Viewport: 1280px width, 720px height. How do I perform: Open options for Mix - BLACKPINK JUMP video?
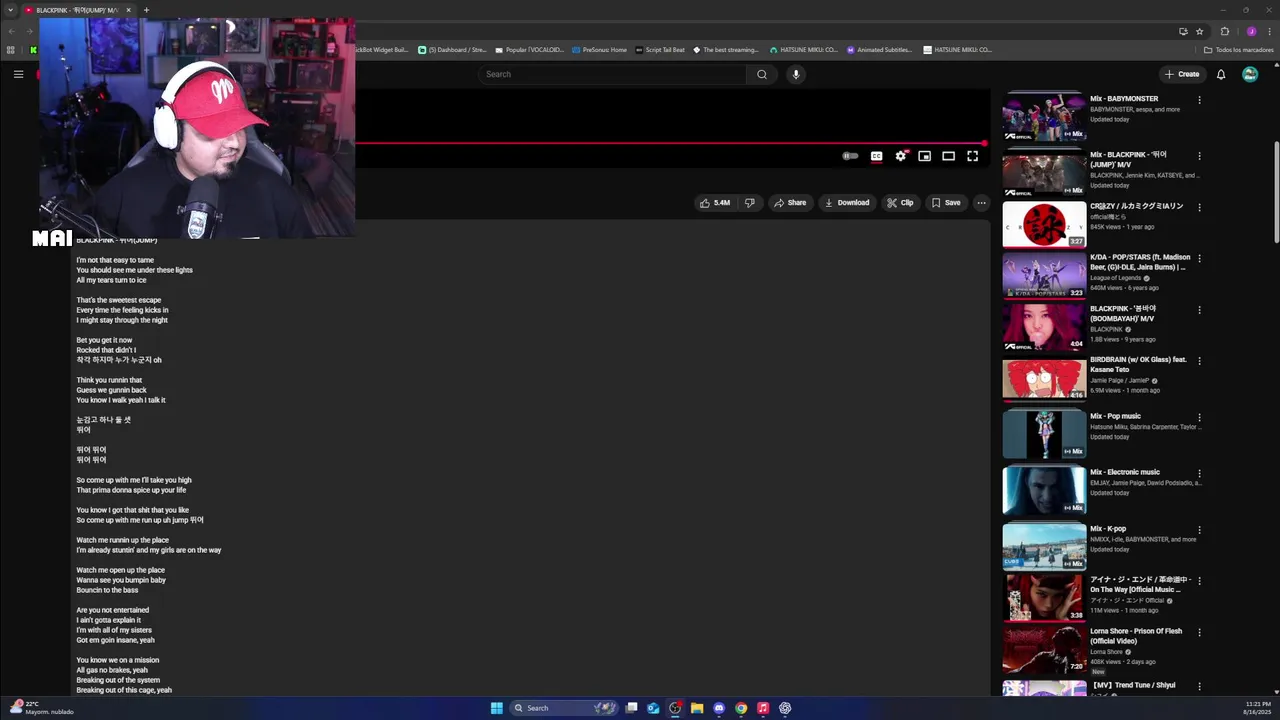pyautogui.click(x=1199, y=156)
